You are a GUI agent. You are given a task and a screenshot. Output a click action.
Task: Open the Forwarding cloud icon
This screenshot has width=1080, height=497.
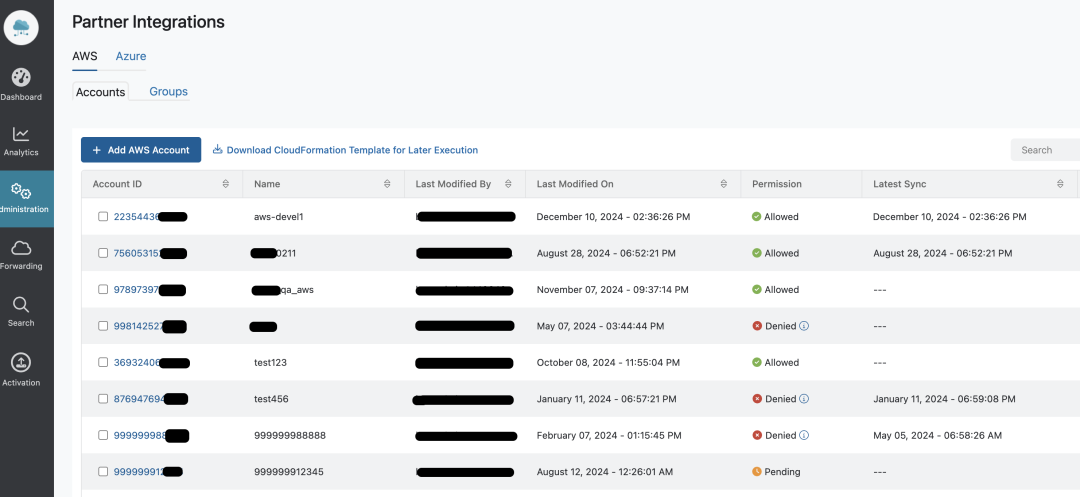tap(21, 248)
